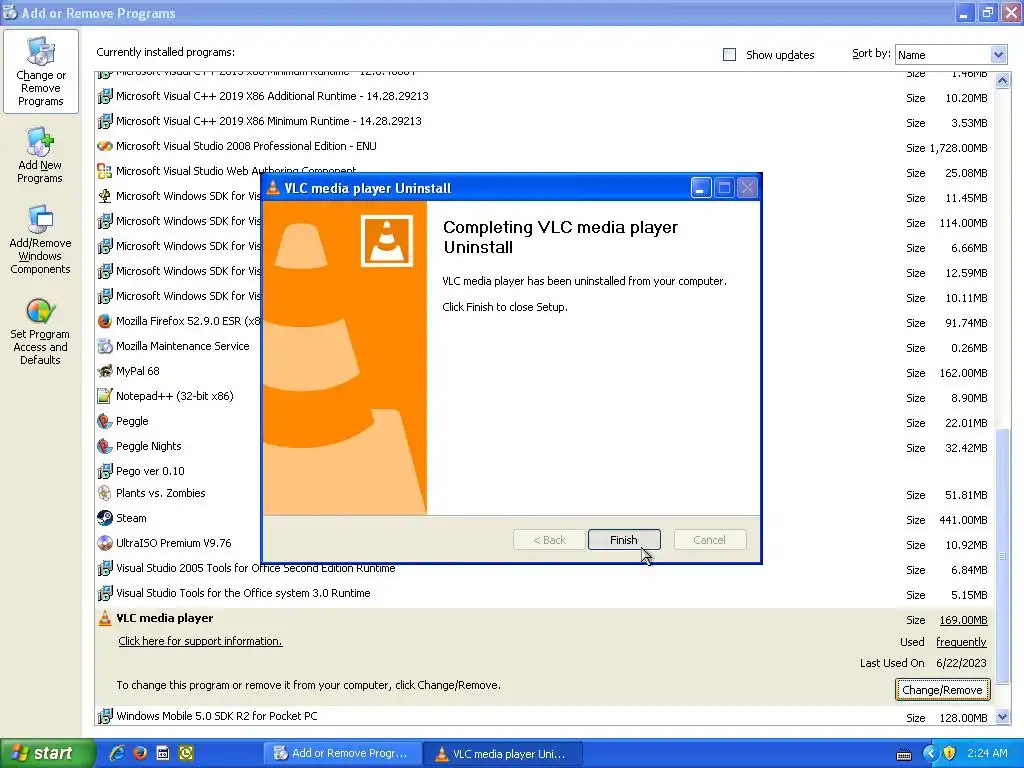
Task: Click the security shield tray icon
Action: 950,753
